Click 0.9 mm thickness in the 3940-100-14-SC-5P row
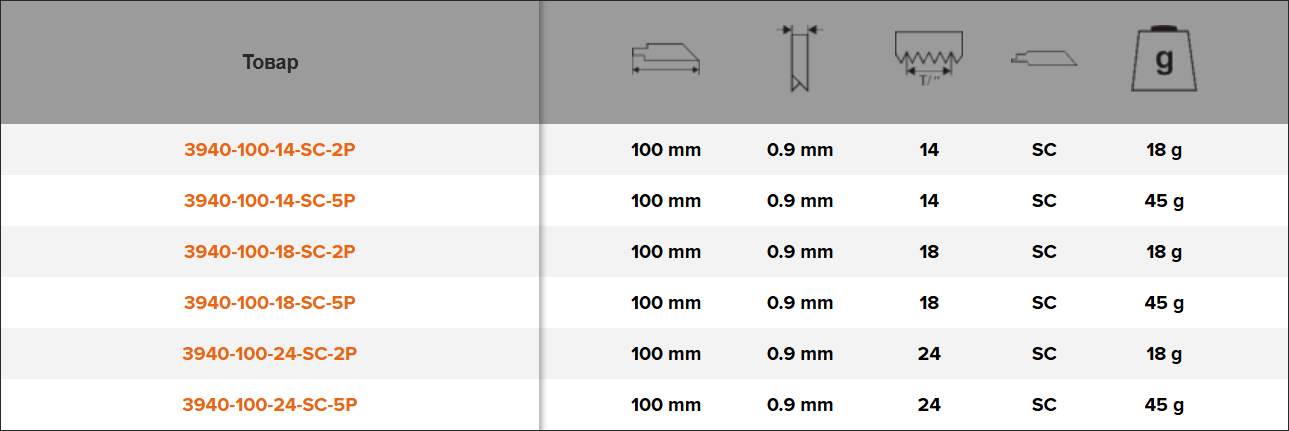The width and height of the screenshot is (1289, 431). click(800, 201)
